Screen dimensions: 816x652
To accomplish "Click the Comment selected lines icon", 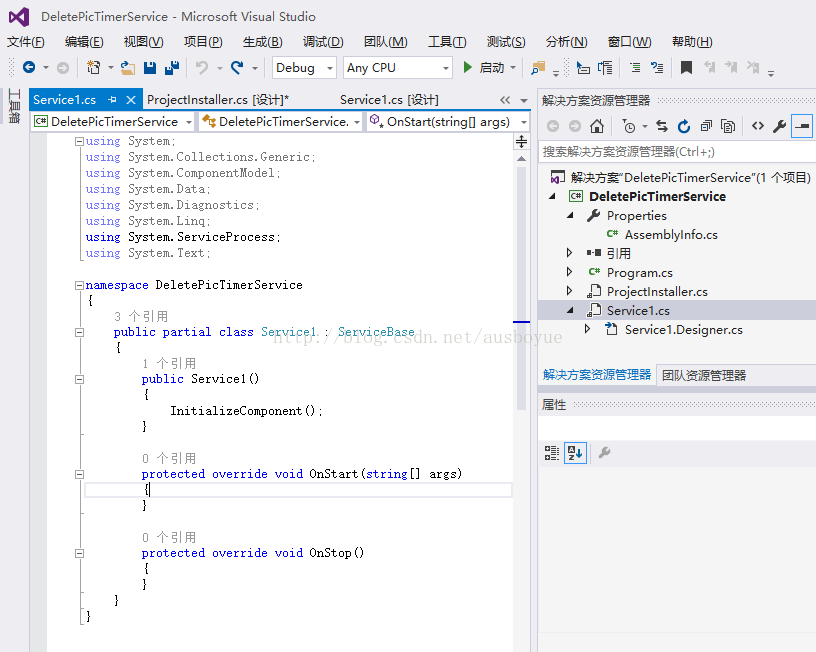I will (634, 68).
